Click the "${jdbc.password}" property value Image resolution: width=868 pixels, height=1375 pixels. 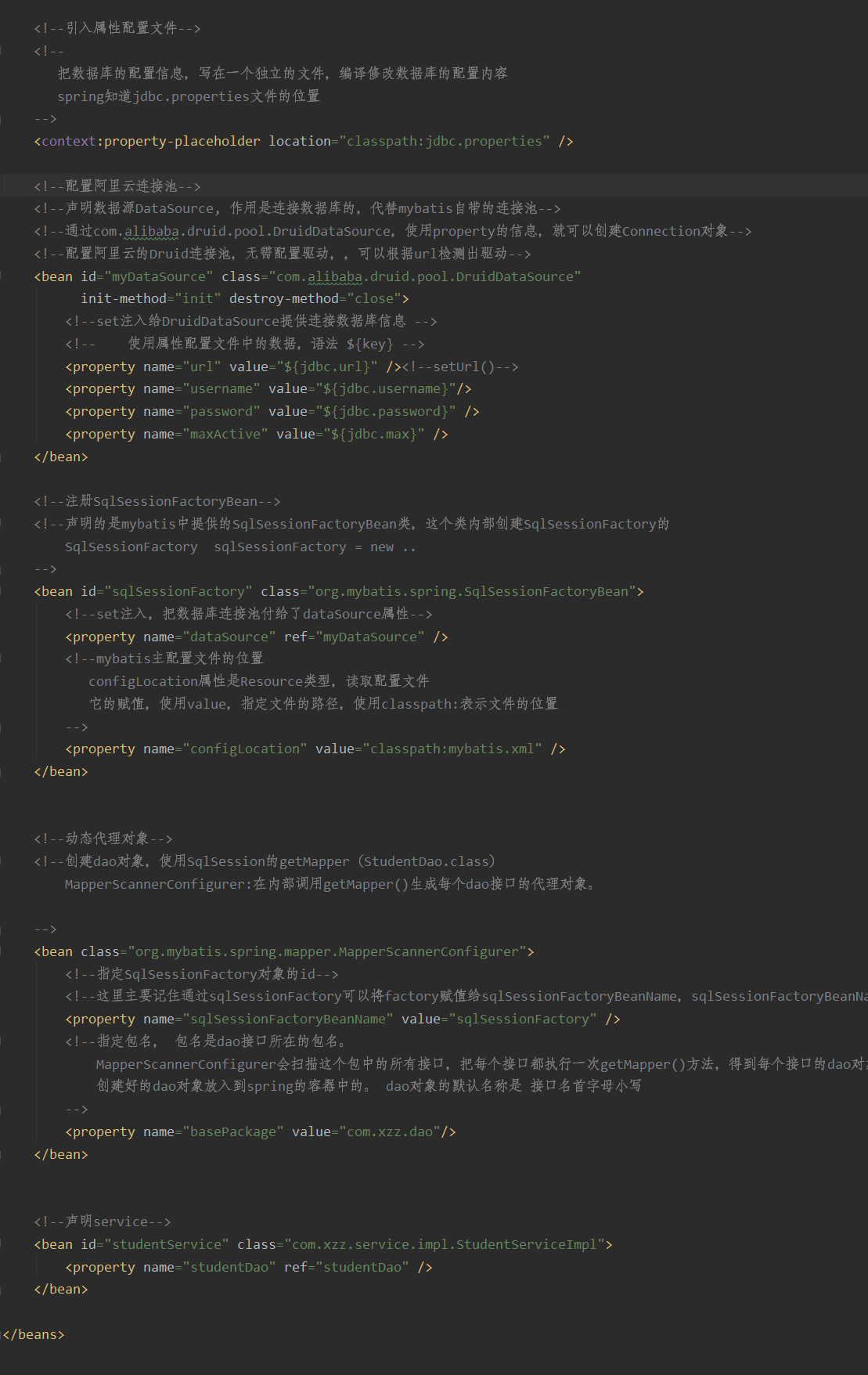pos(385,411)
